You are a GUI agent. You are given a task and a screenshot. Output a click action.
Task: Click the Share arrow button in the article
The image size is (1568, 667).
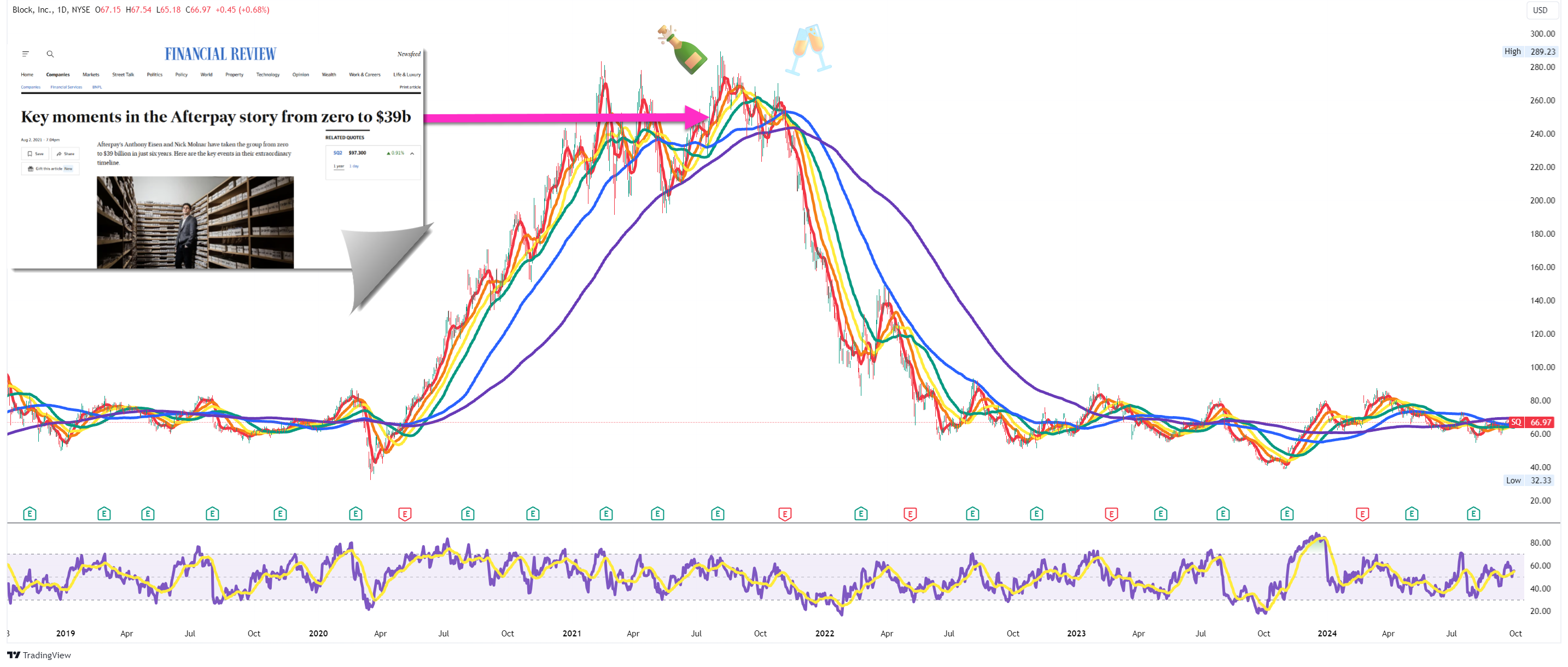coord(65,154)
